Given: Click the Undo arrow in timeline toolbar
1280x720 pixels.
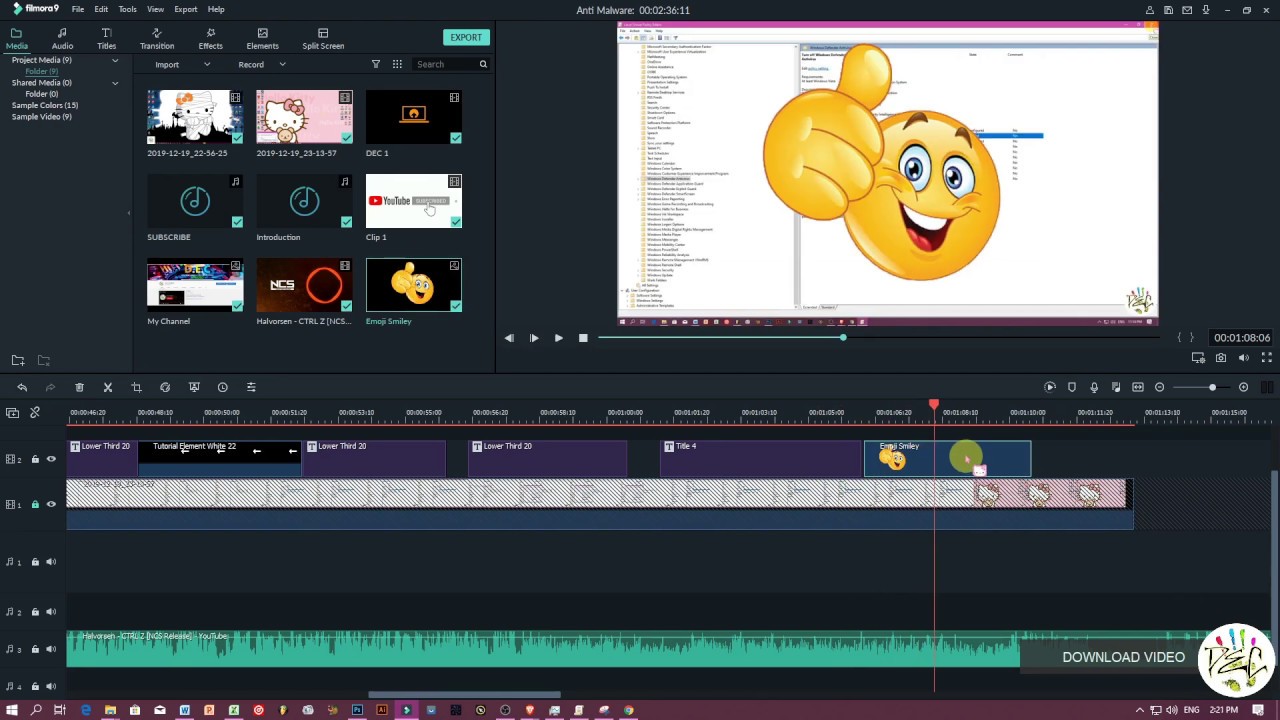Looking at the screenshot, I should click(22, 387).
